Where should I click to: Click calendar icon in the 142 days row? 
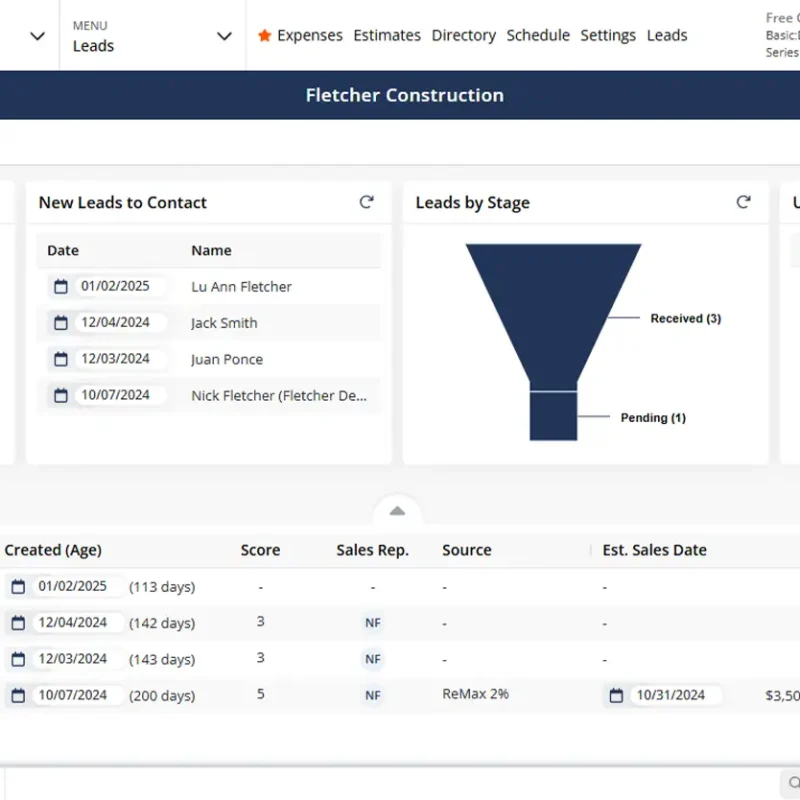tap(18, 622)
